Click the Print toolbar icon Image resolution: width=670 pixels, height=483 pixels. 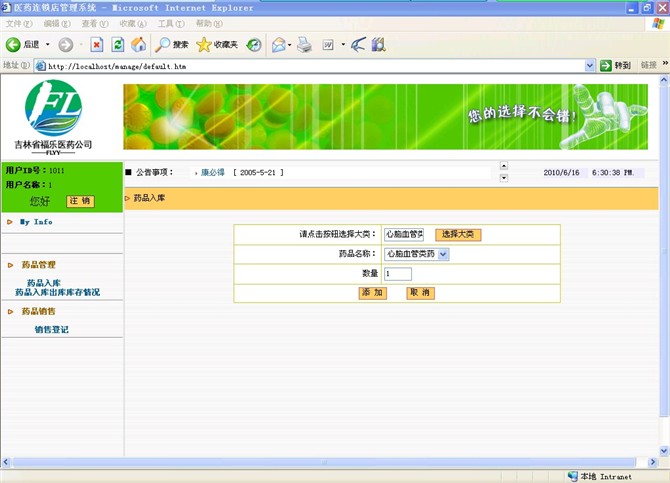click(x=305, y=45)
